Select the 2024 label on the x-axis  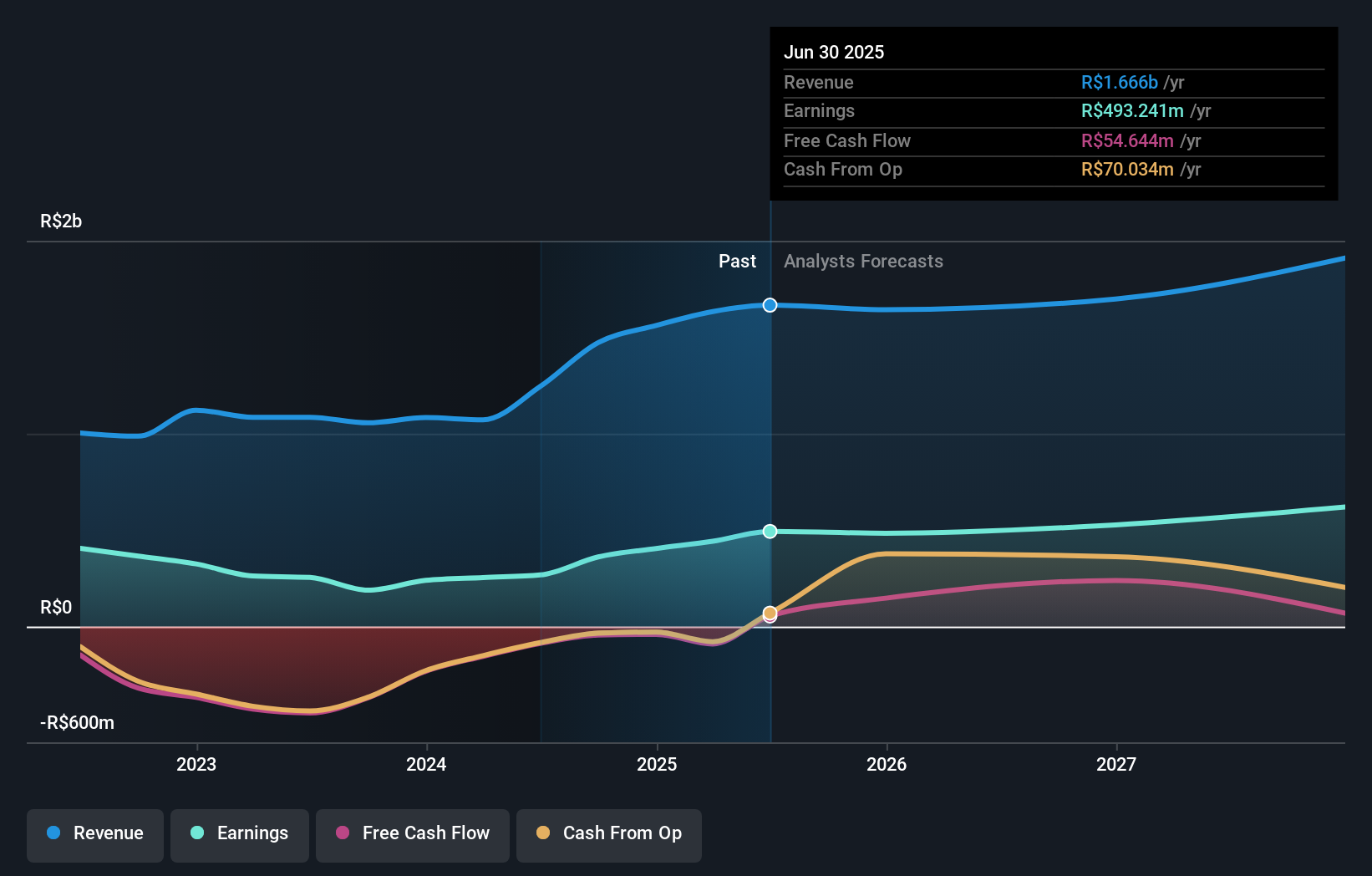(x=426, y=763)
